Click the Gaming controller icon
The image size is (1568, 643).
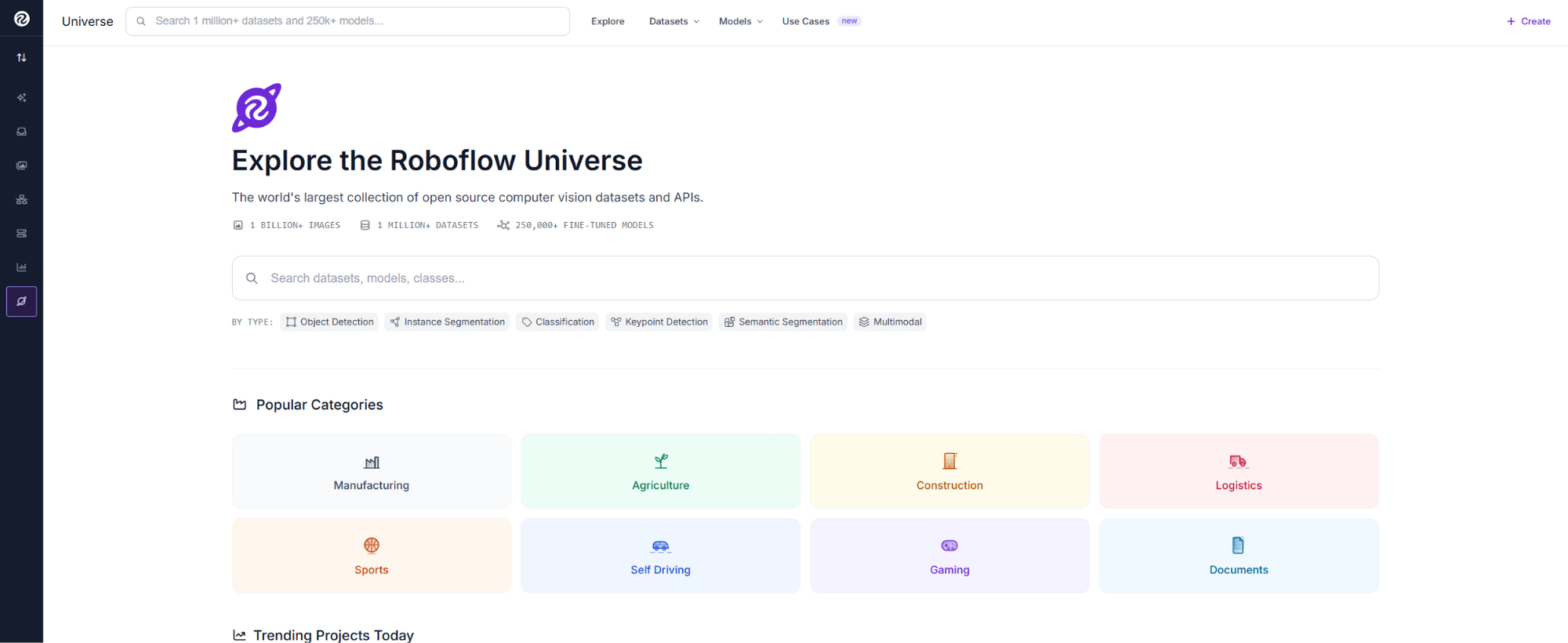click(x=949, y=546)
